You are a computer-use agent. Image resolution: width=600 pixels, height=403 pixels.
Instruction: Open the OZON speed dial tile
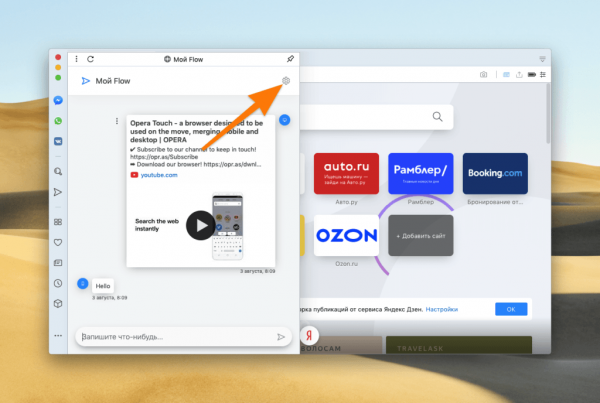pyautogui.click(x=346, y=235)
